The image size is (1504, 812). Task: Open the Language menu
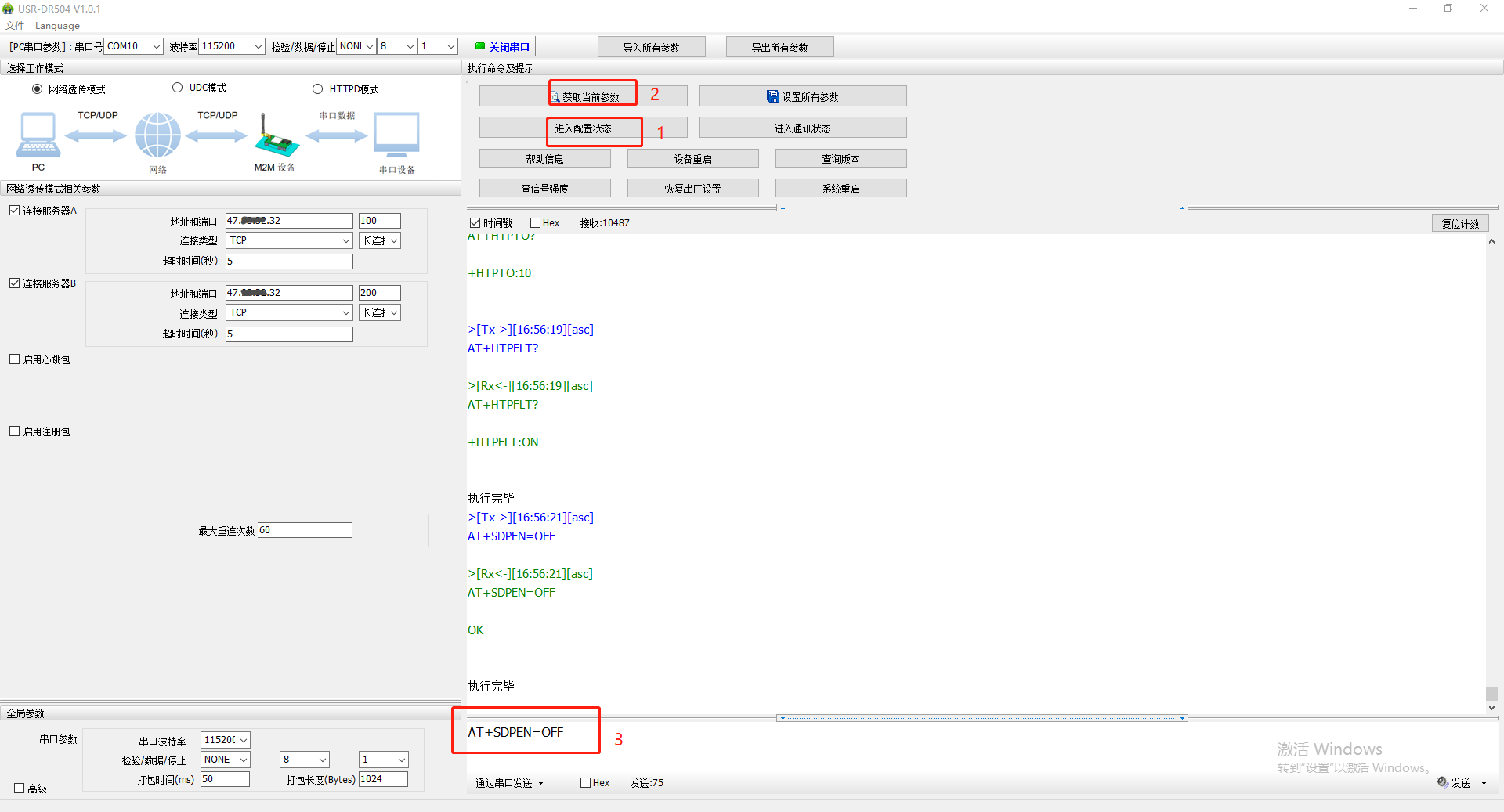57,26
